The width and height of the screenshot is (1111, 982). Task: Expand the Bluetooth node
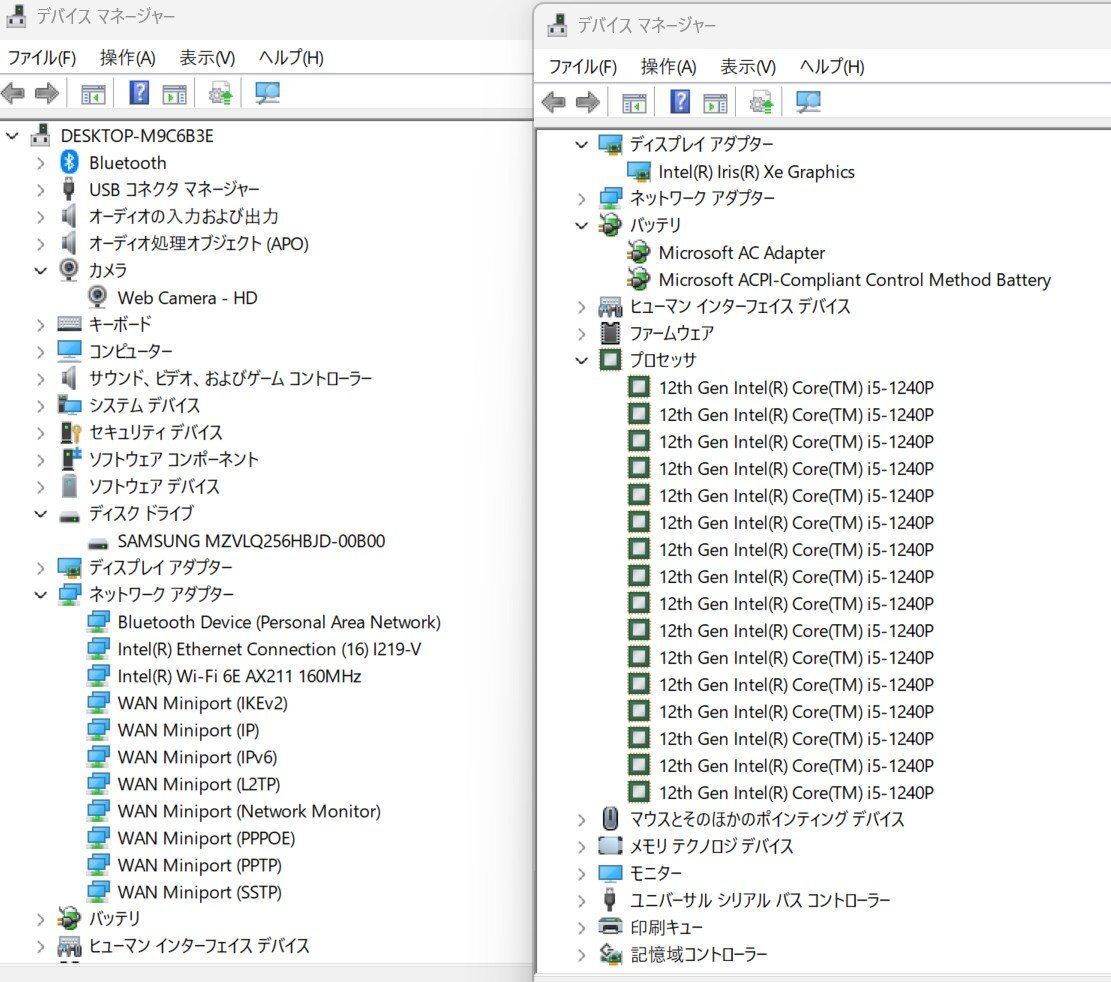(x=40, y=163)
